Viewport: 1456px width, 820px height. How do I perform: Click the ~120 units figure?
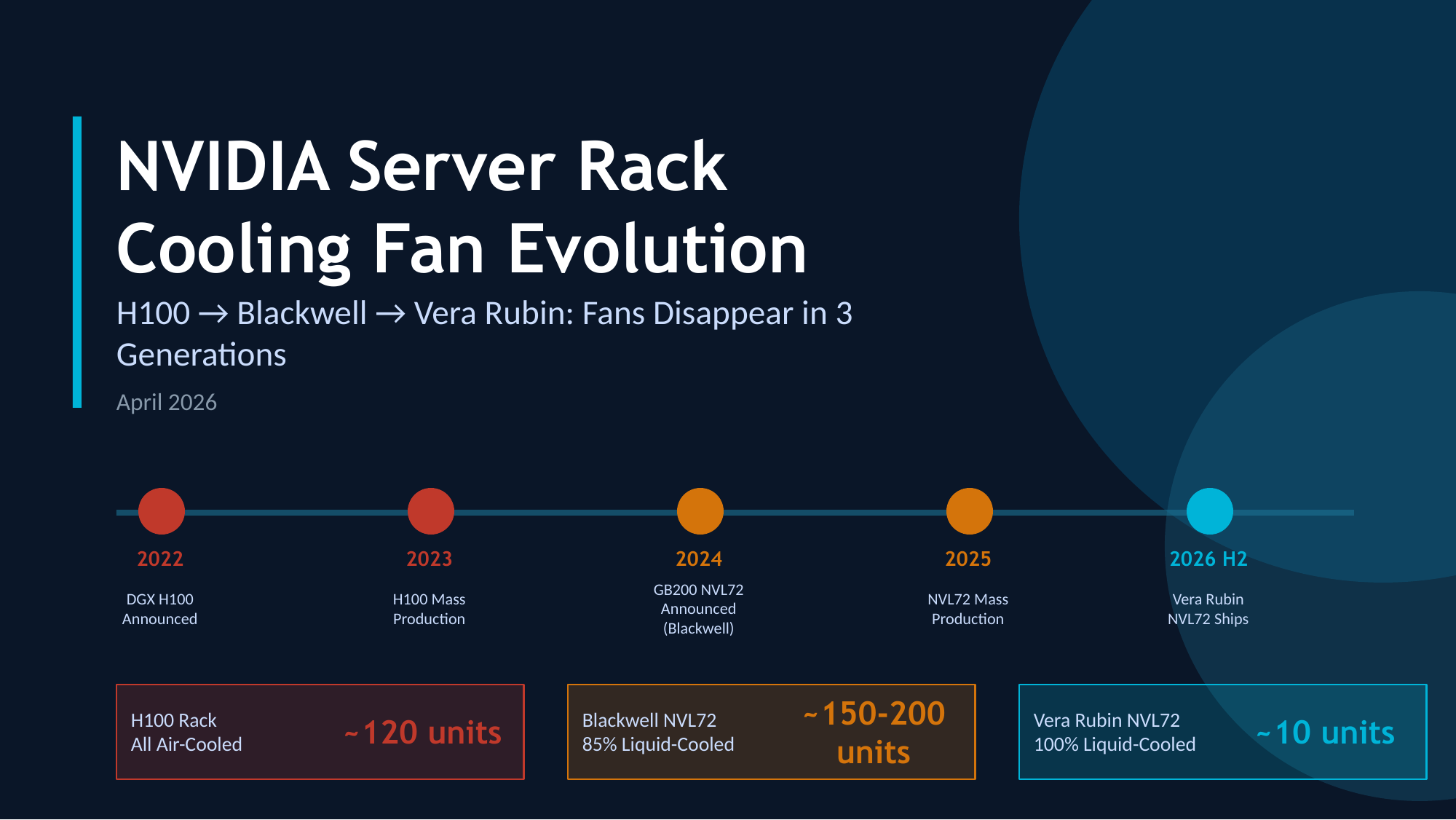tap(423, 732)
